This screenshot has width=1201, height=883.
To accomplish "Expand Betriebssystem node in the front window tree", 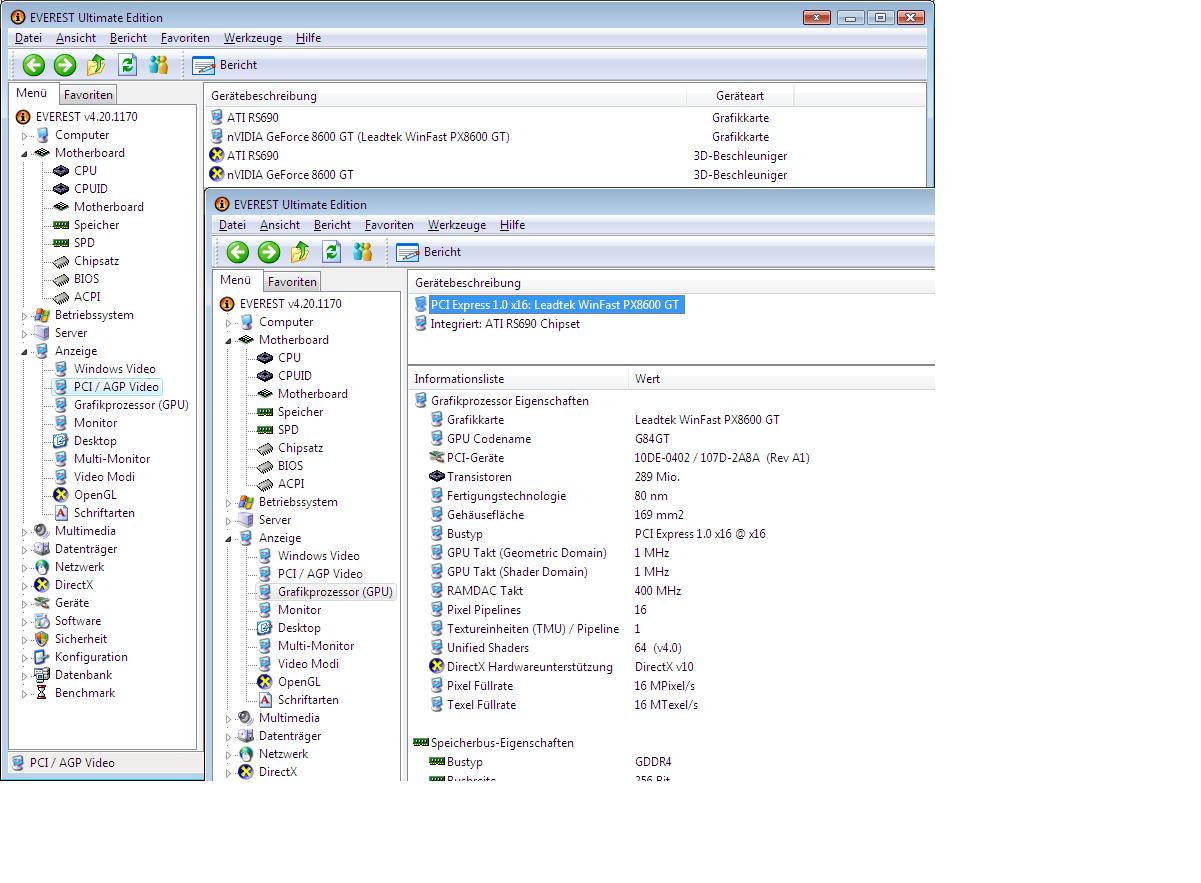I will point(230,502).
